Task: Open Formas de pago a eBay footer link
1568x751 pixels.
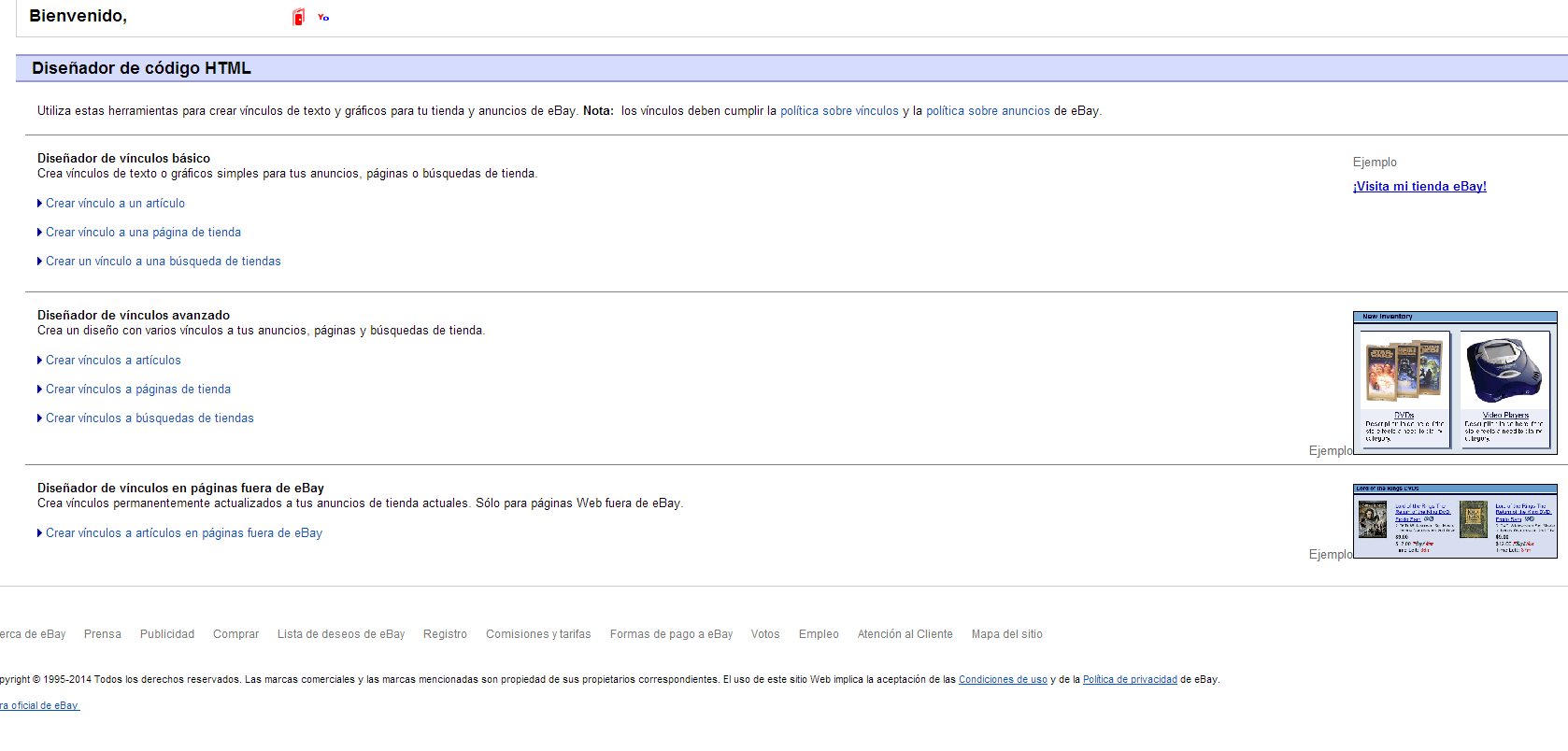Action: (671, 634)
